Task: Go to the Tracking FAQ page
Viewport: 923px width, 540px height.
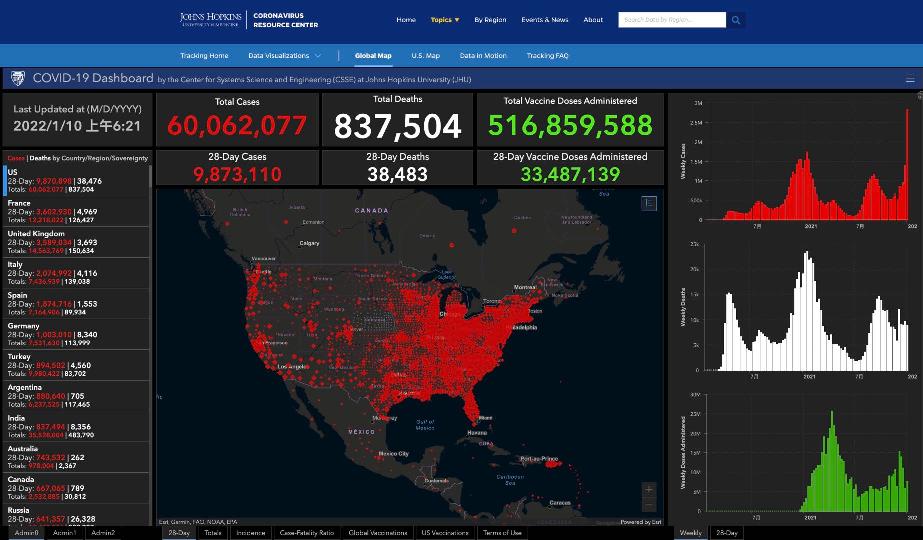Action: click(x=547, y=56)
